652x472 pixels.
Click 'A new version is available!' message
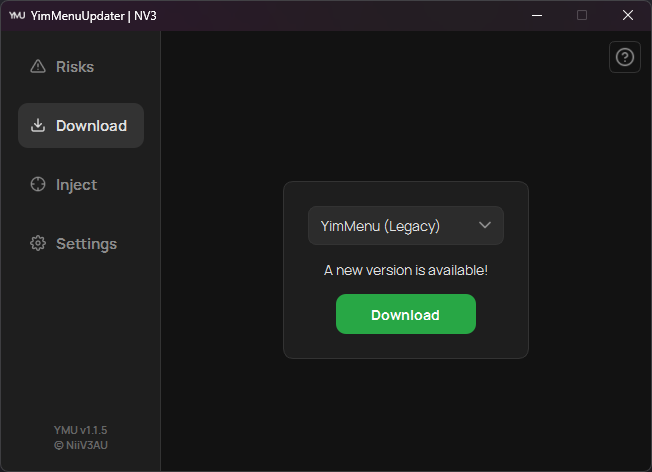tap(406, 270)
